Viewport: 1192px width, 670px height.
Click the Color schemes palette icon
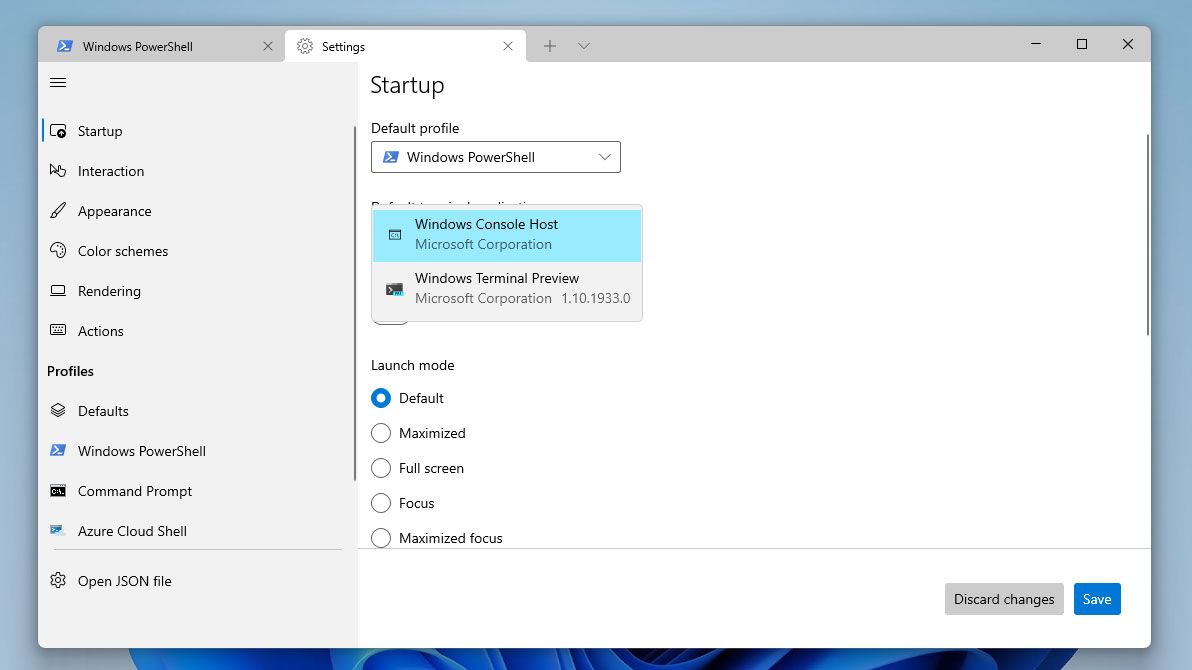click(x=57, y=251)
